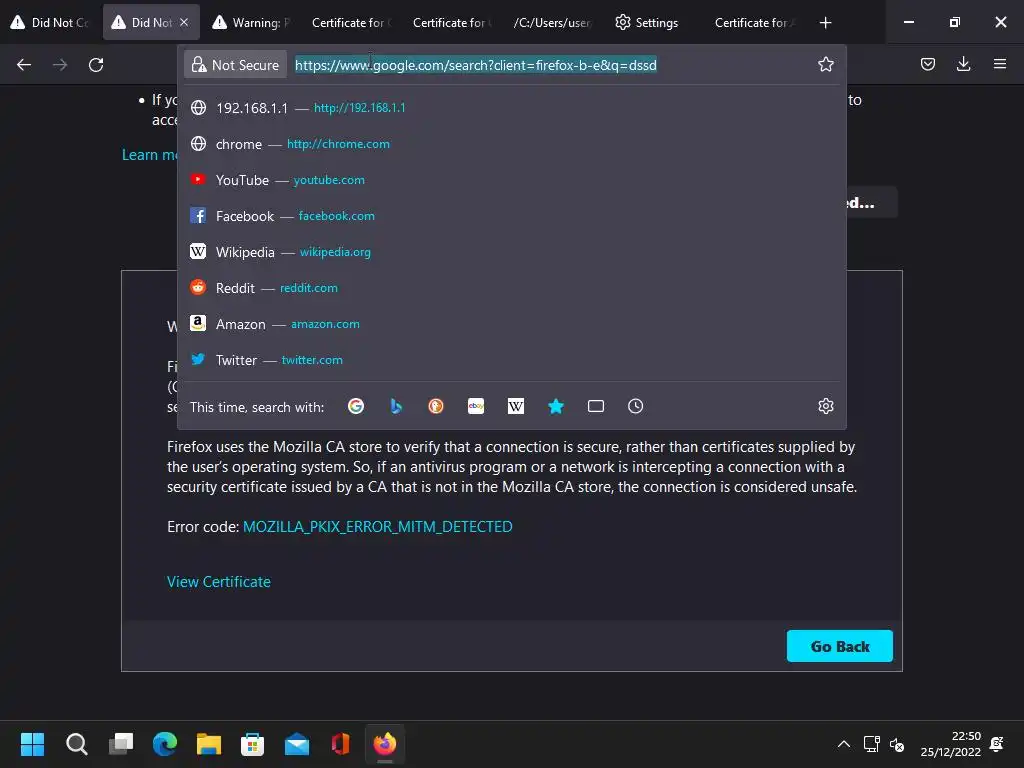Switch to the first Did Not Connect tab
This screenshot has width=1024, height=768.
(x=50, y=23)
